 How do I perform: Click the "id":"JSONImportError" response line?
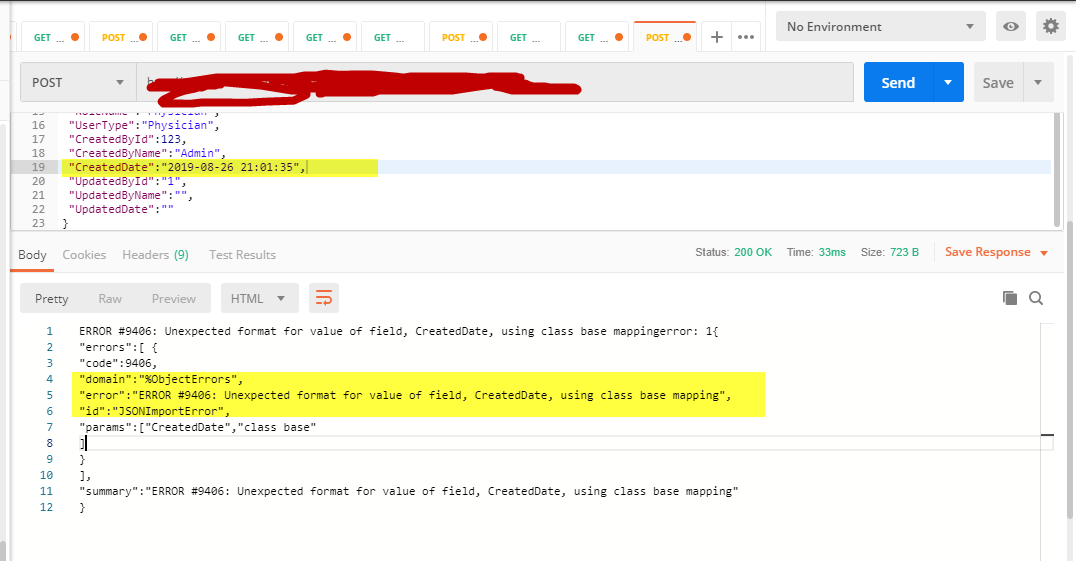(154, 411)
